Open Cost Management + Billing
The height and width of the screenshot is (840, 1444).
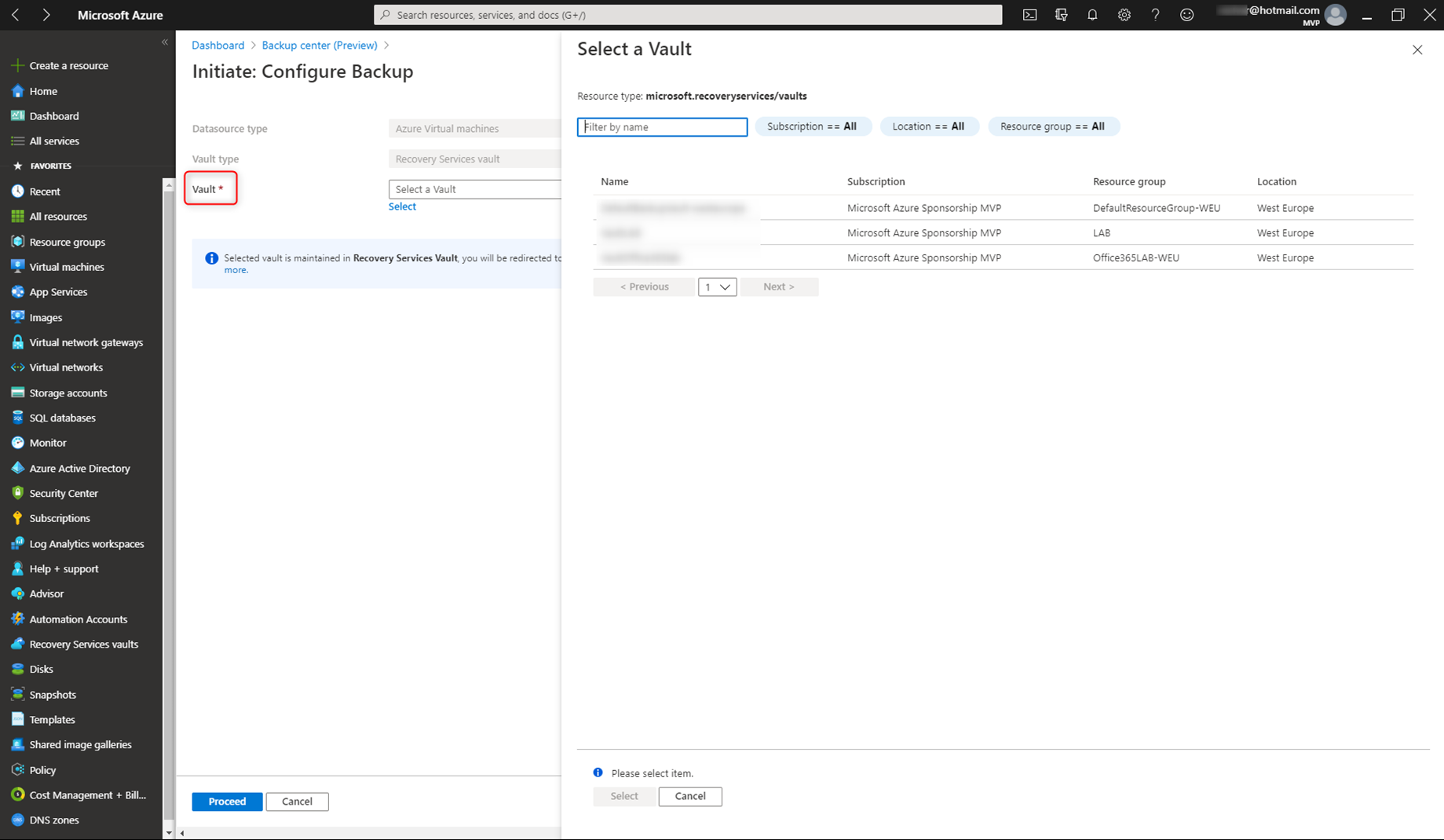[87, 794]
